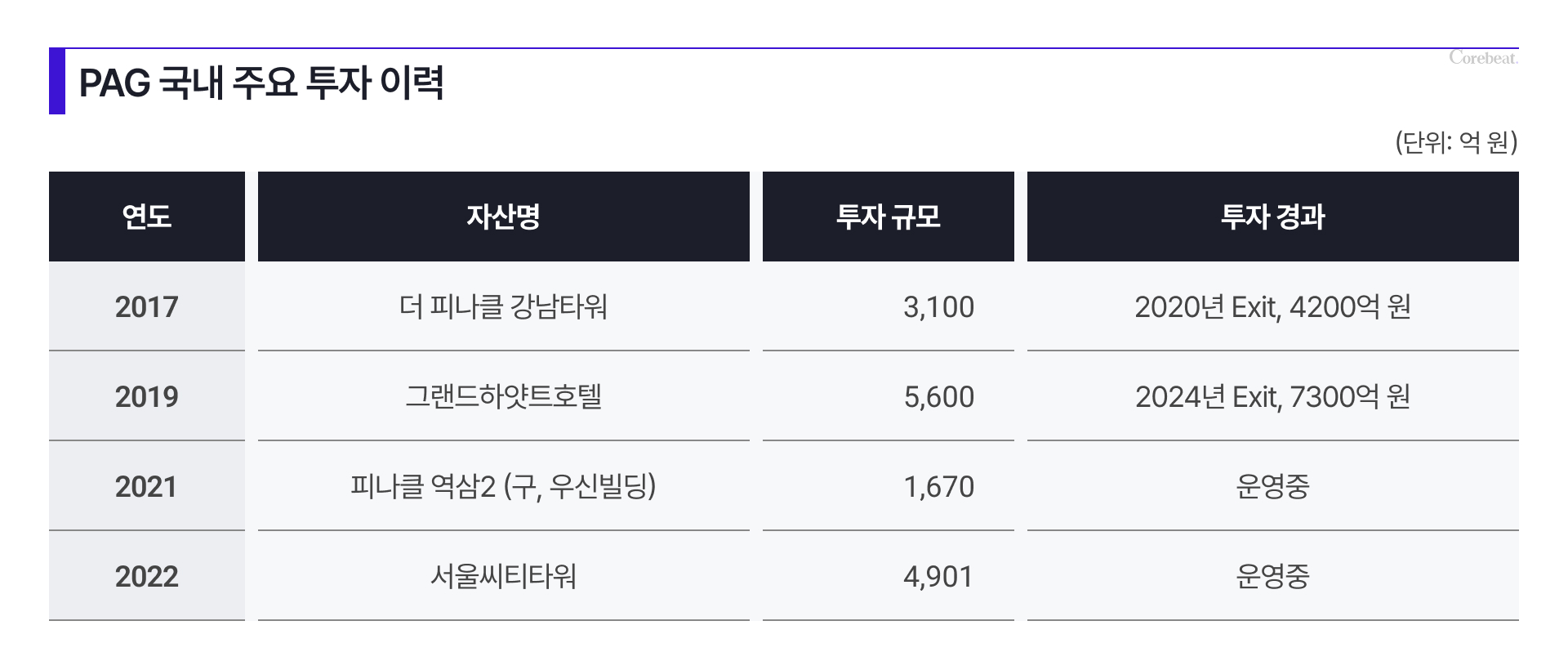The height and width of the screenshot is (670, 1568).
Task: Select the 2022 year cell
Action: coord(147,576)
